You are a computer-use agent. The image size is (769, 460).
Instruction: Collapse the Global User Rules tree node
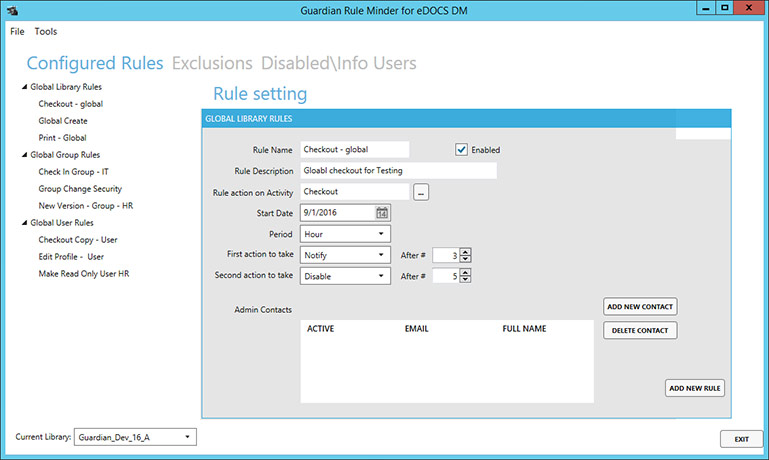(x=24, y=223)
